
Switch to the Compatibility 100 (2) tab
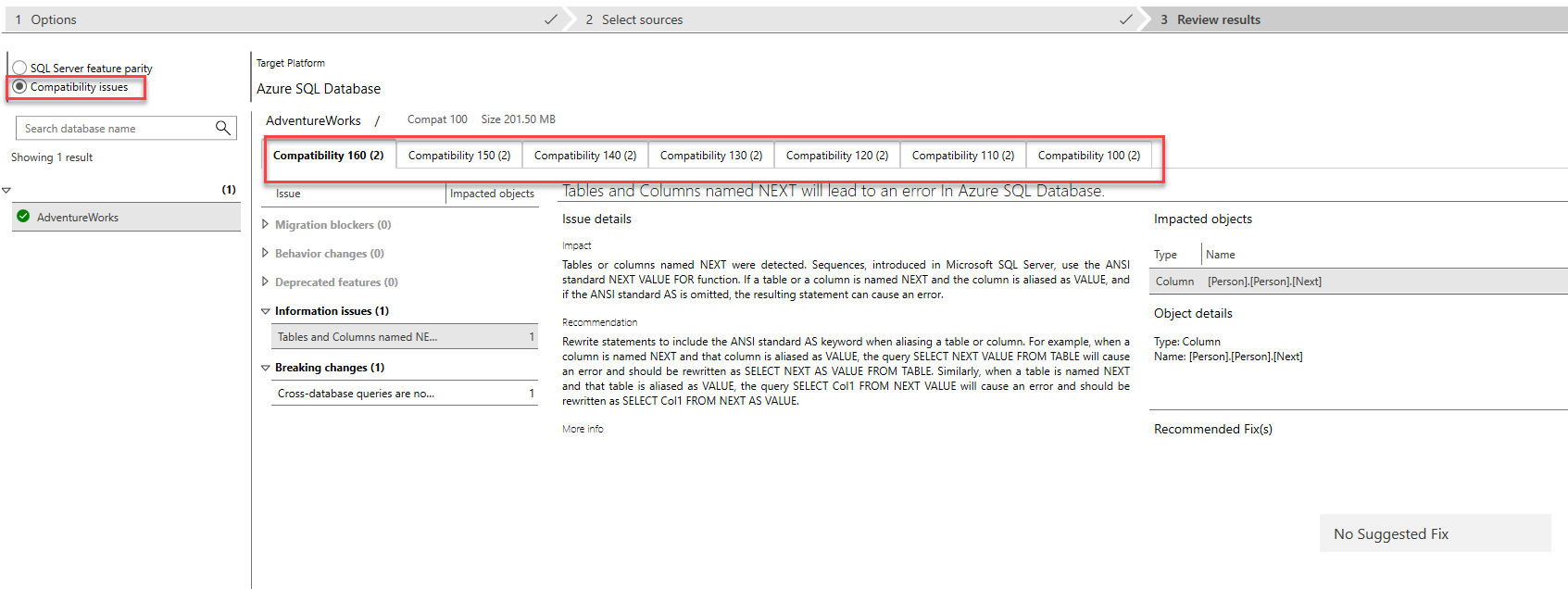click(1089, 156)
